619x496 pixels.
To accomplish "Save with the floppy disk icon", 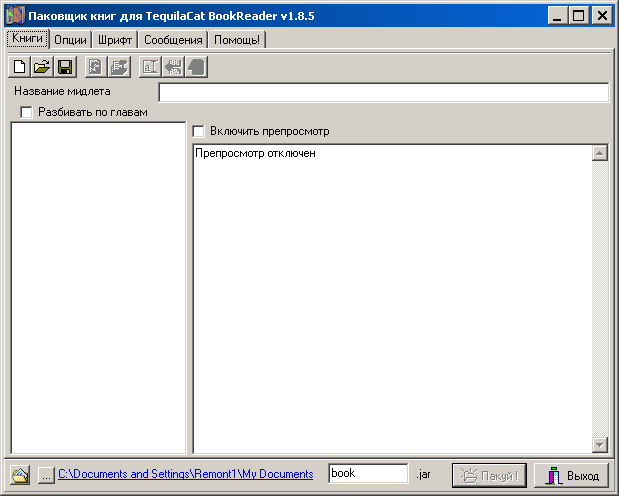I will [65, 67].
